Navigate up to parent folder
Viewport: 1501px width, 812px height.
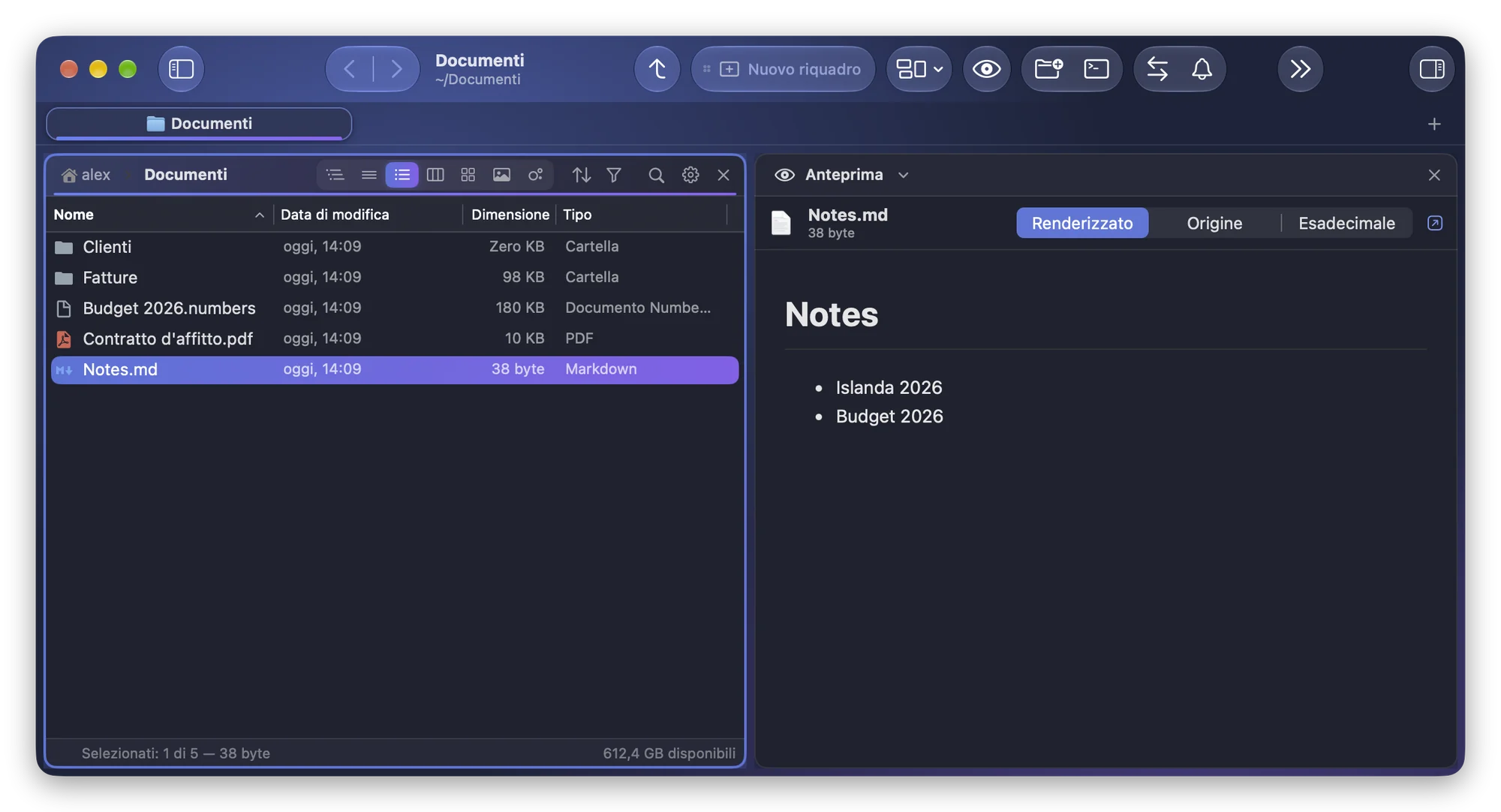click(x=657, y=69)
